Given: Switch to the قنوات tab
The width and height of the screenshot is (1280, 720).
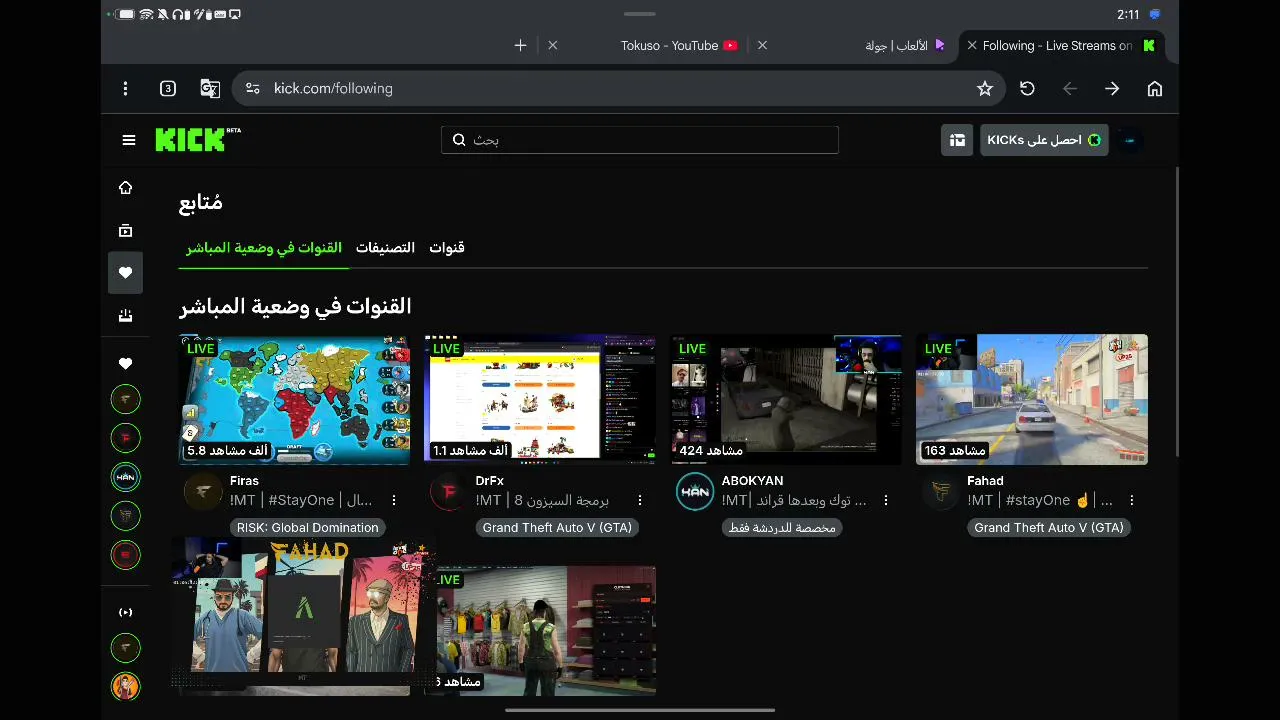Looking at the screenshot, I should pyautogui.click(x=447, y=248).
